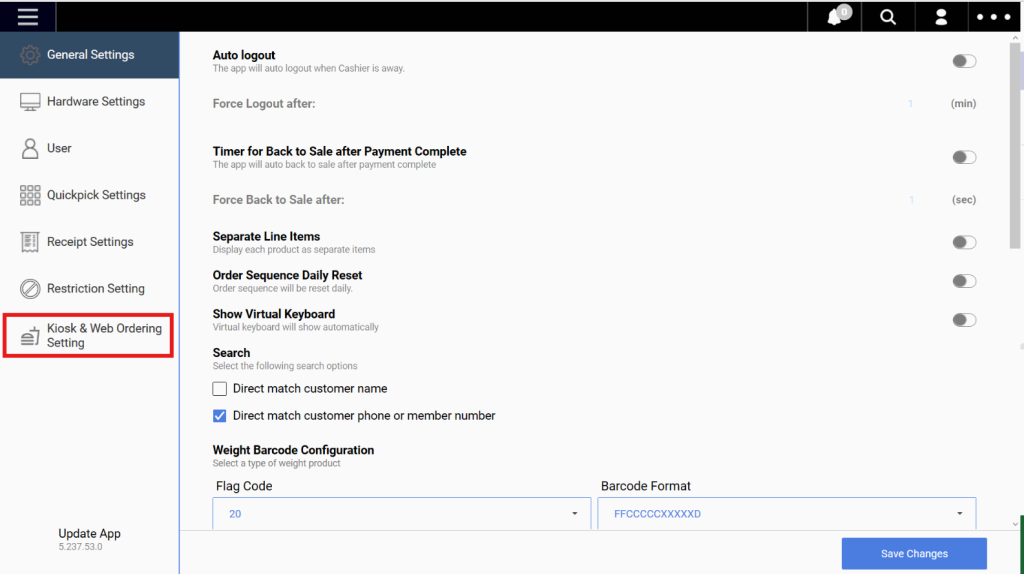Select Kiosk & Web Ordering Setting

coord(89,336)
